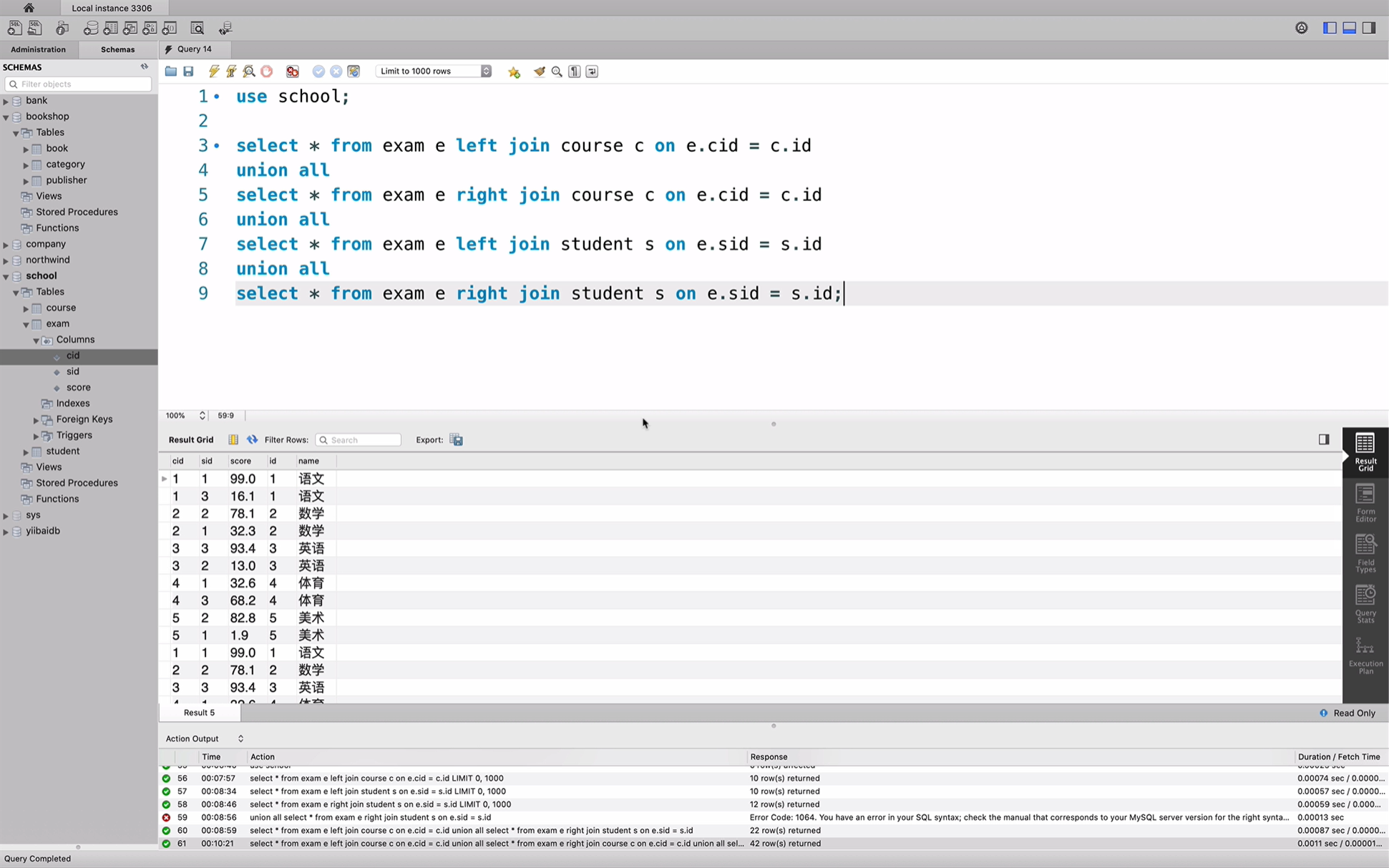Stop the executing query
1389x868 pixels.
tap(267, 72)
